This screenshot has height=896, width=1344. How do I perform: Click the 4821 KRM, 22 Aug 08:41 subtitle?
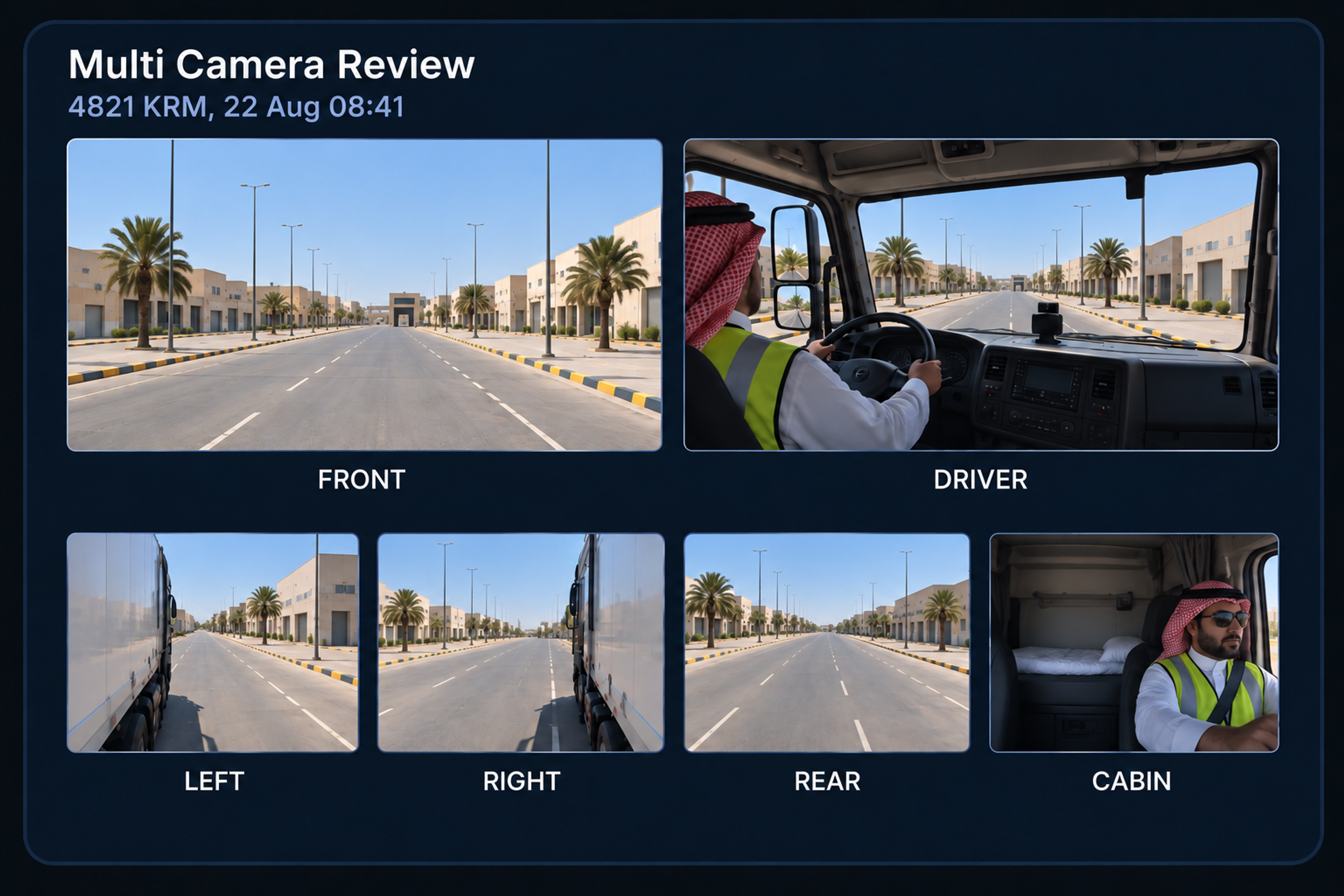click(x=237, y=107)
